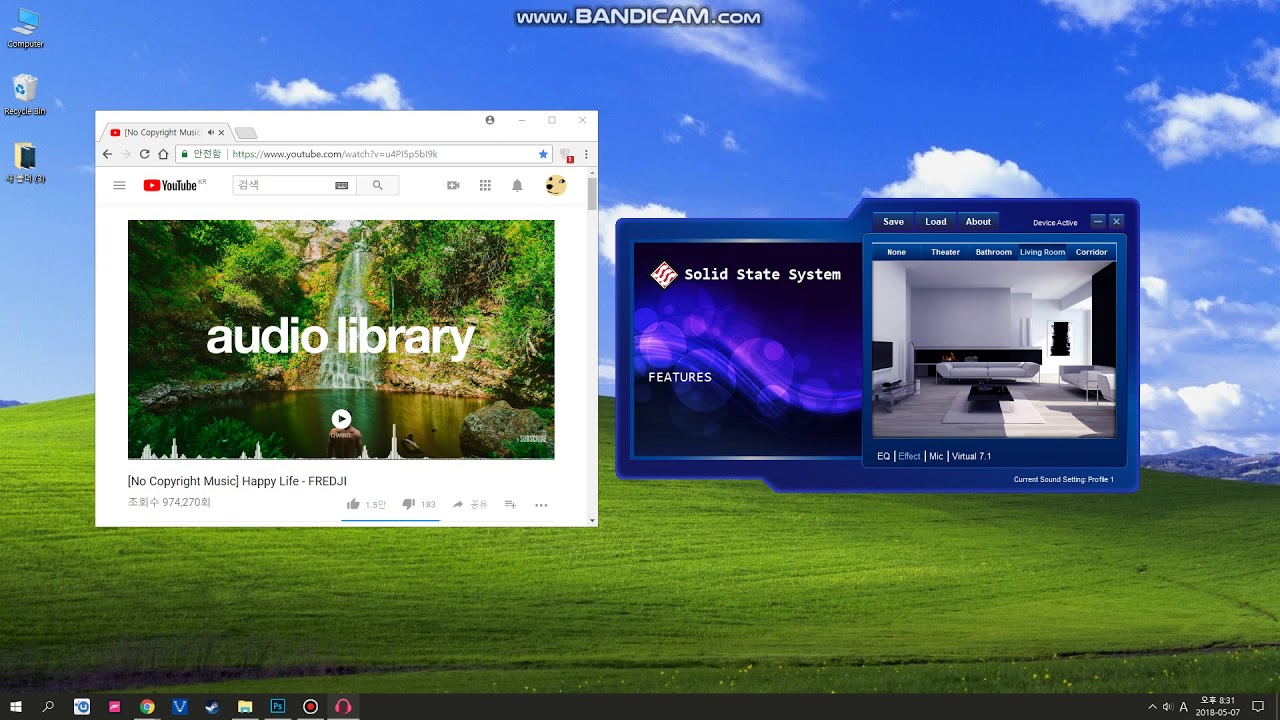Open the Recycle Bin desktop icon

click(x=25, y=95)
